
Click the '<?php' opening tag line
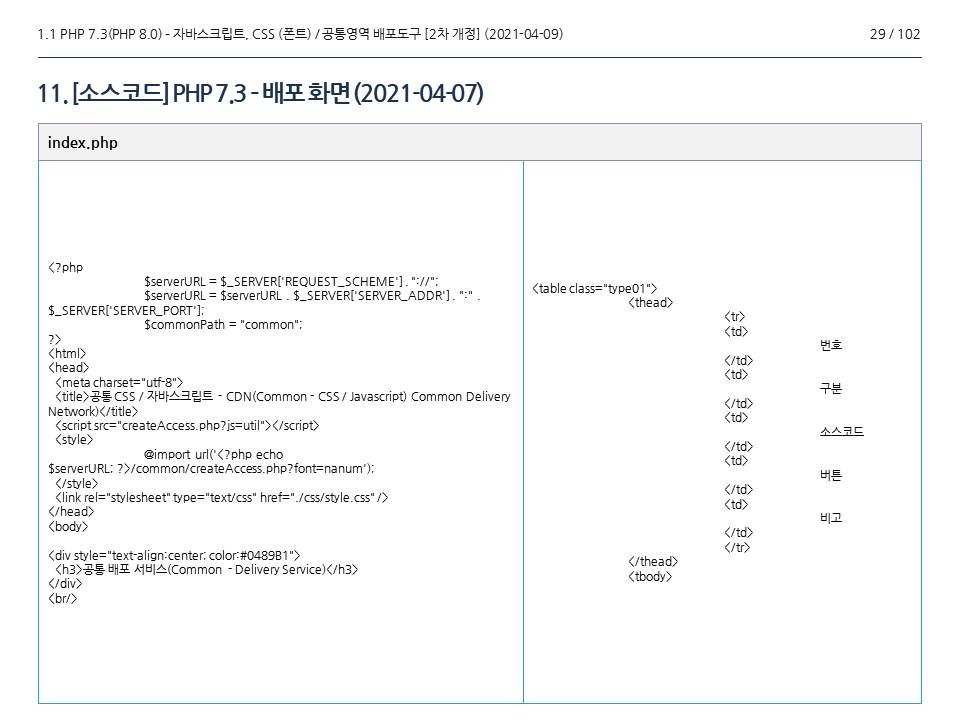pos(66,268)
